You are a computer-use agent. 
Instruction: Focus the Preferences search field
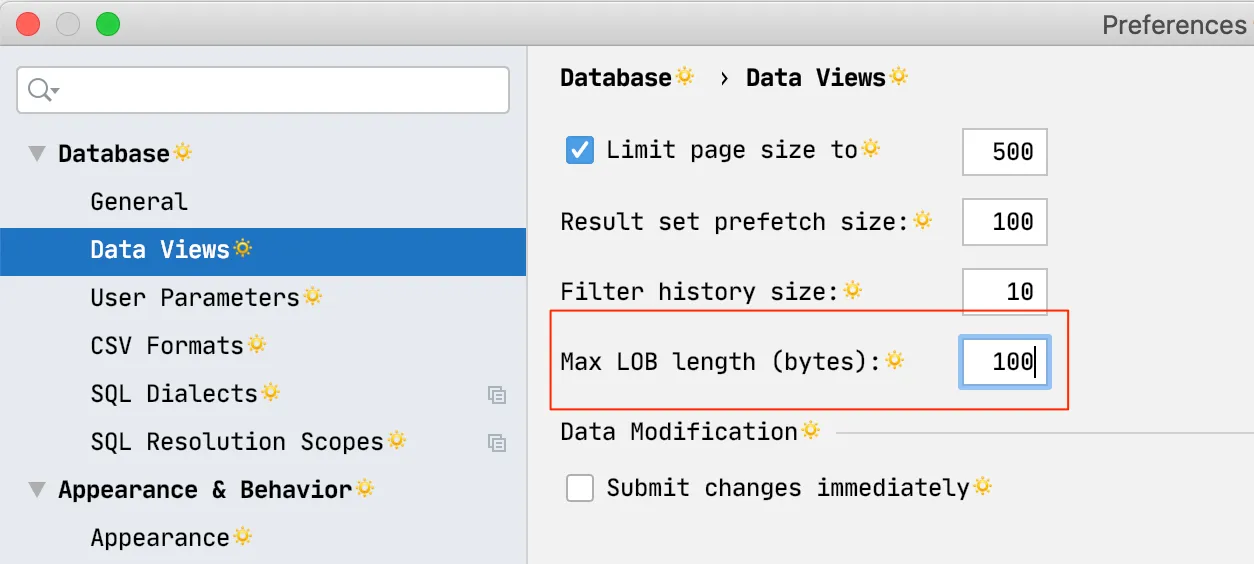(x=280, y=90)
